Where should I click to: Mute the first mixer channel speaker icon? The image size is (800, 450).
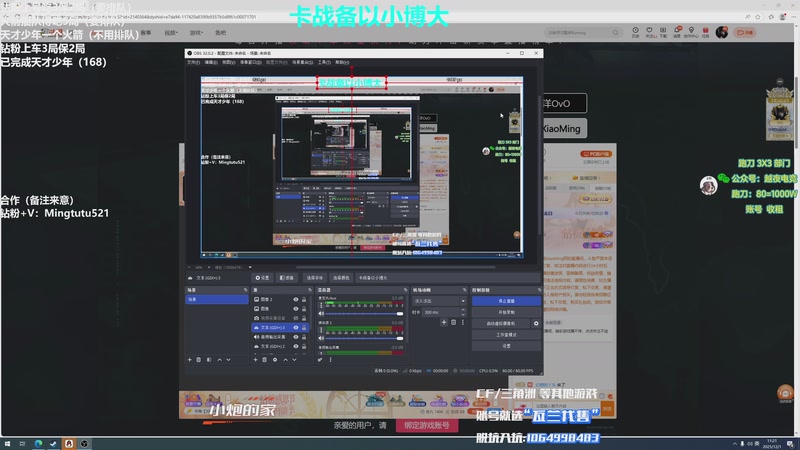tap(321, 313)
